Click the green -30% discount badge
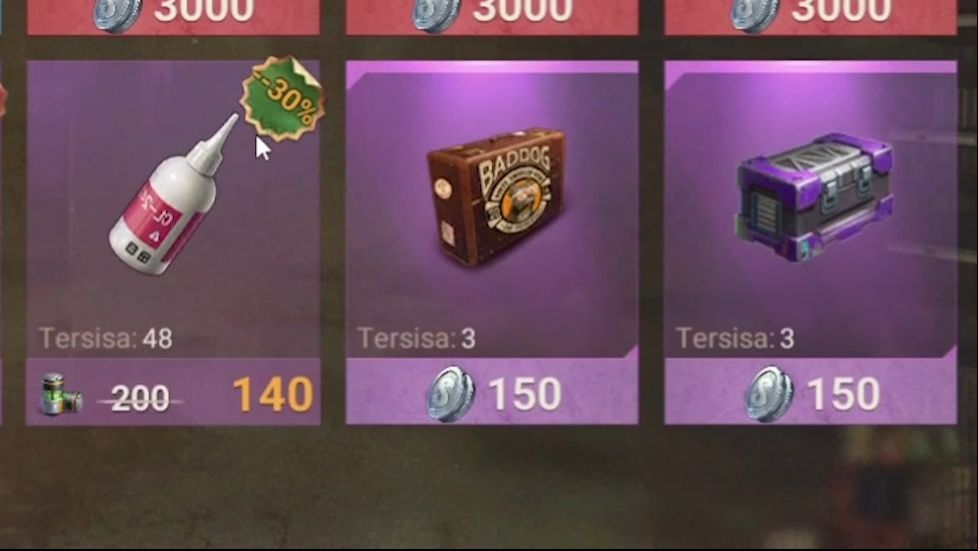This screenshot has height=551, width=978. tap(283, 99)
